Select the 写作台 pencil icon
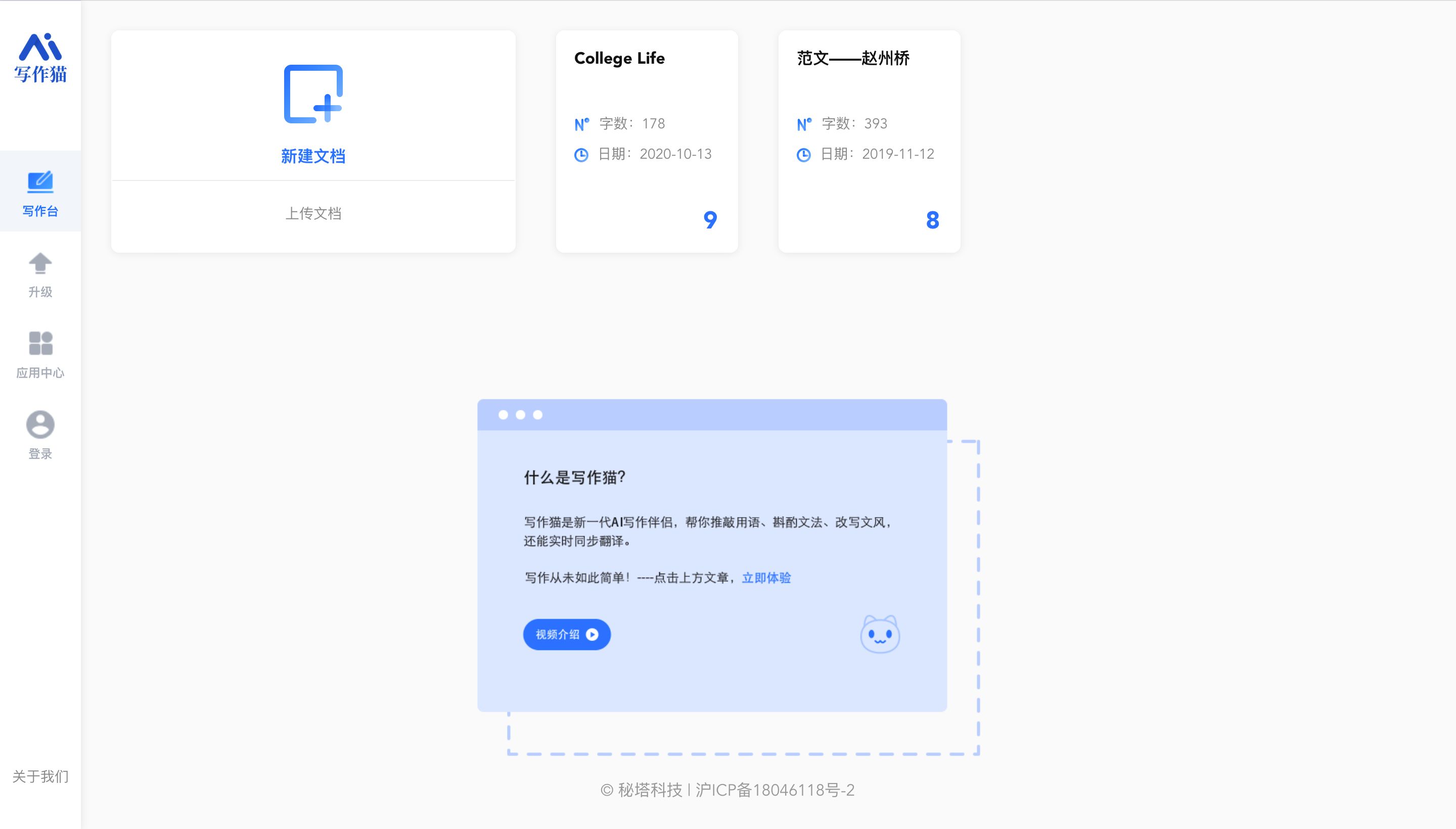The image size is (1456, 829). click(x=40, y=181)
